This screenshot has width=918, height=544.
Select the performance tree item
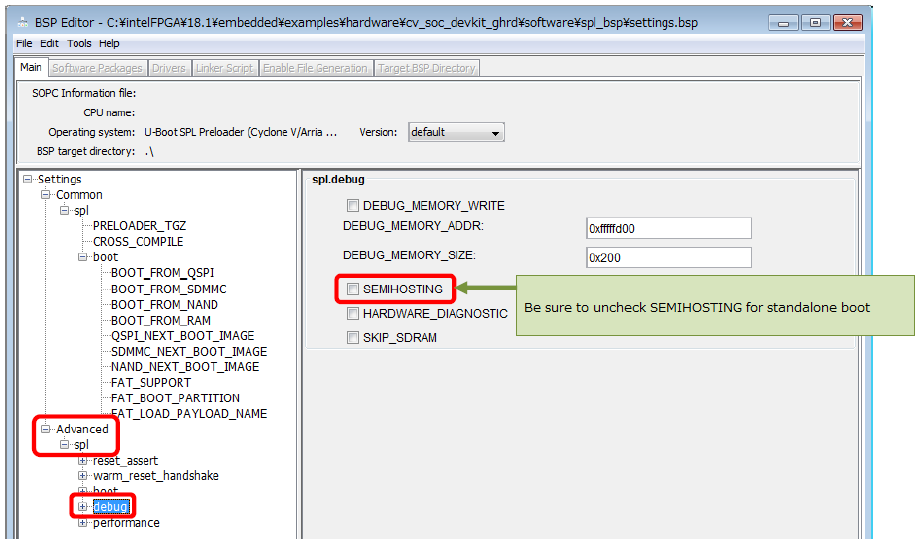(x=126, y=522)
